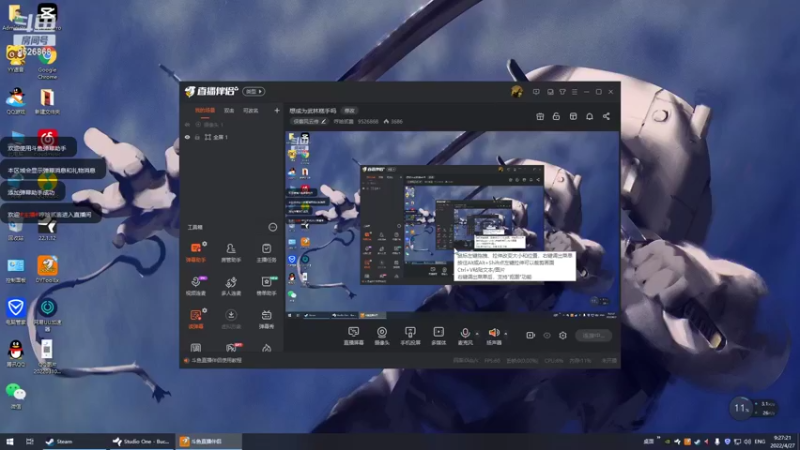Image resolution: width=800 pixels, height=450 pixels.
Task: Add a new scene with the plus icon
Action: (x=277, y=110)
